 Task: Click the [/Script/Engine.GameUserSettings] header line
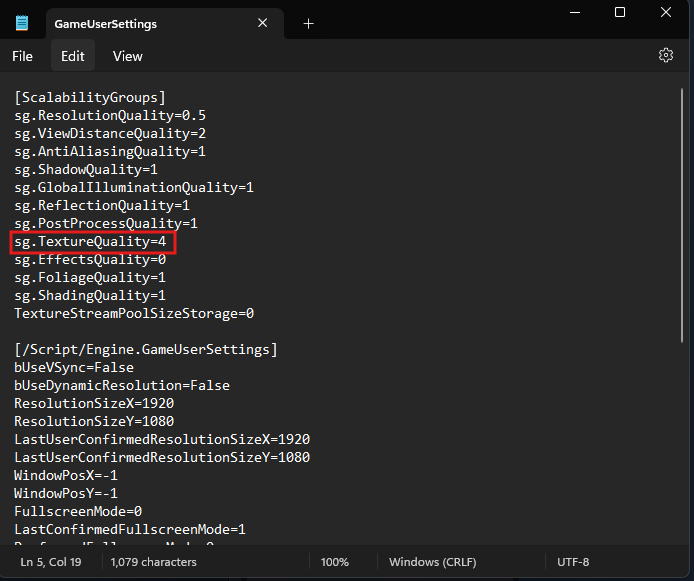146,350
